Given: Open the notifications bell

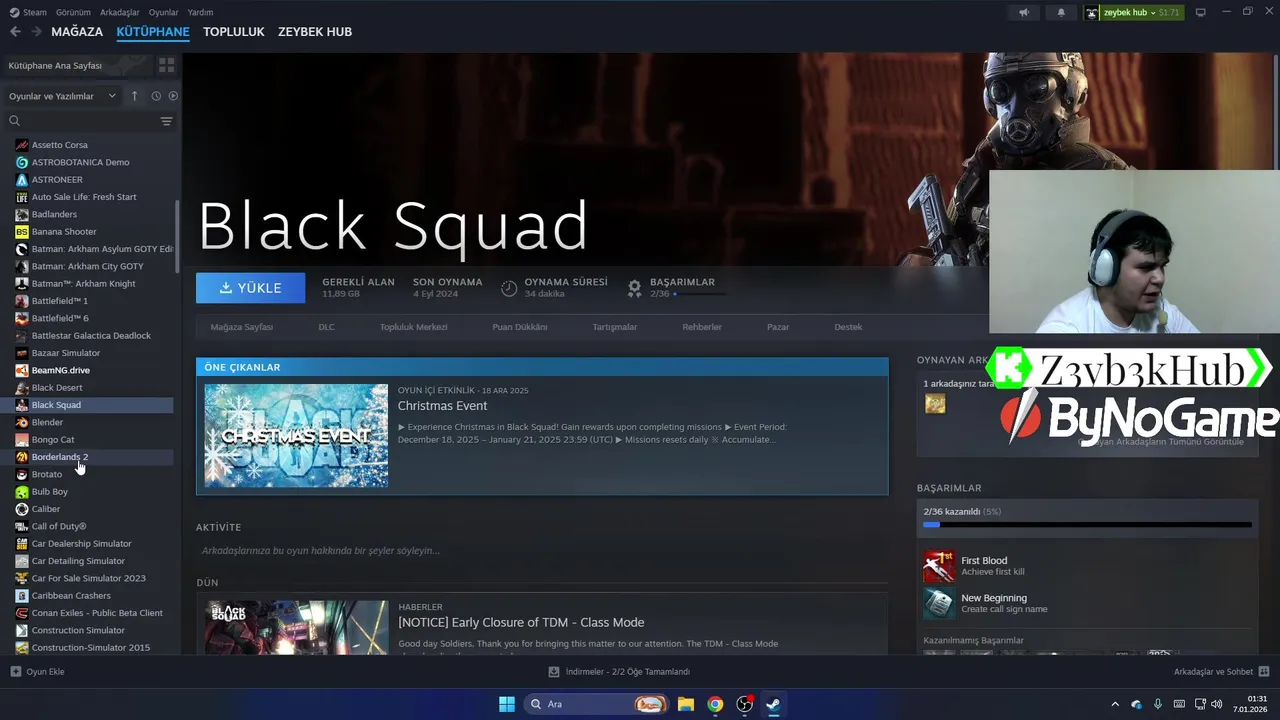Looking at the screenshot, I should [1061, 13].
